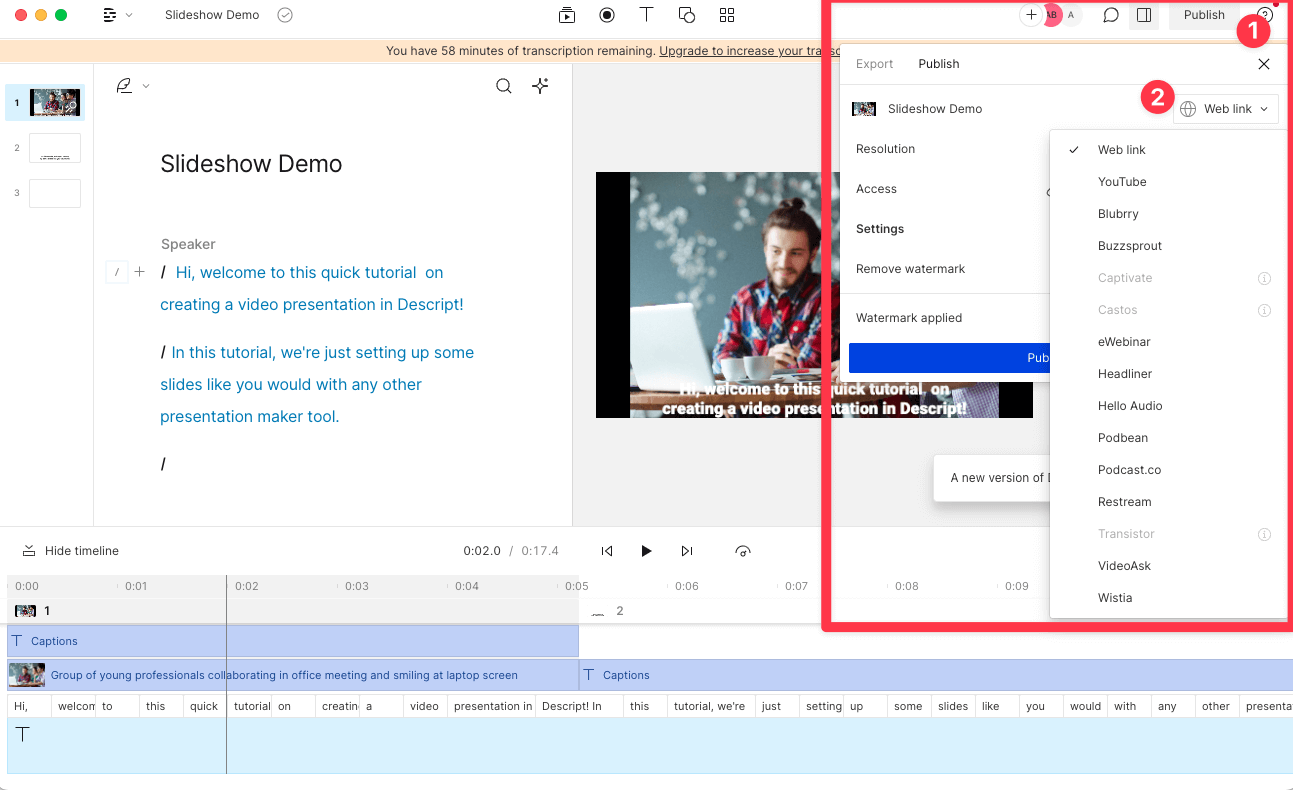Close the Publish panel
Screen dimensions: 1293x790
pyautogui.click(x=1264, y=64)
